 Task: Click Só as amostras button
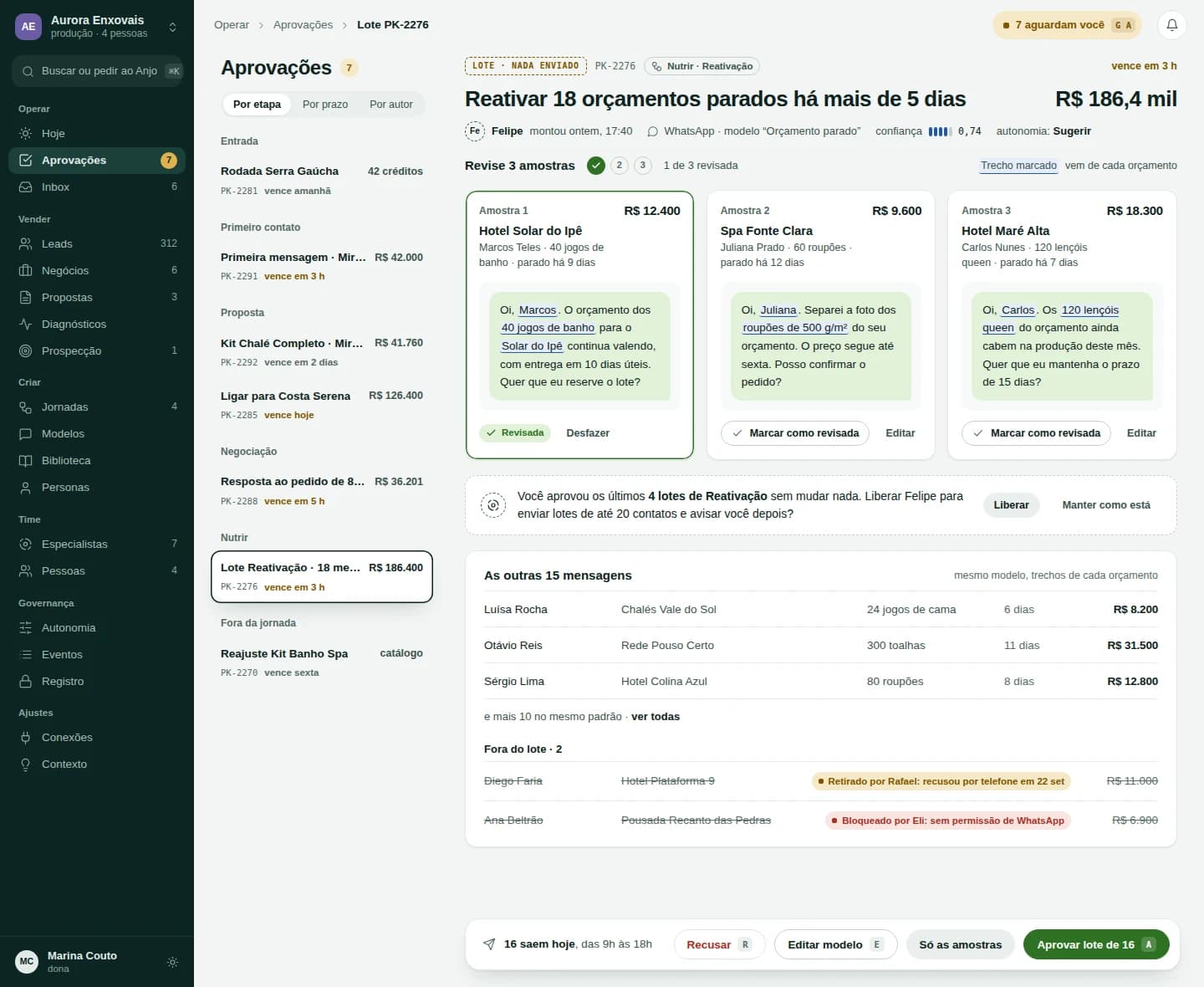click(x=960, y=944)
